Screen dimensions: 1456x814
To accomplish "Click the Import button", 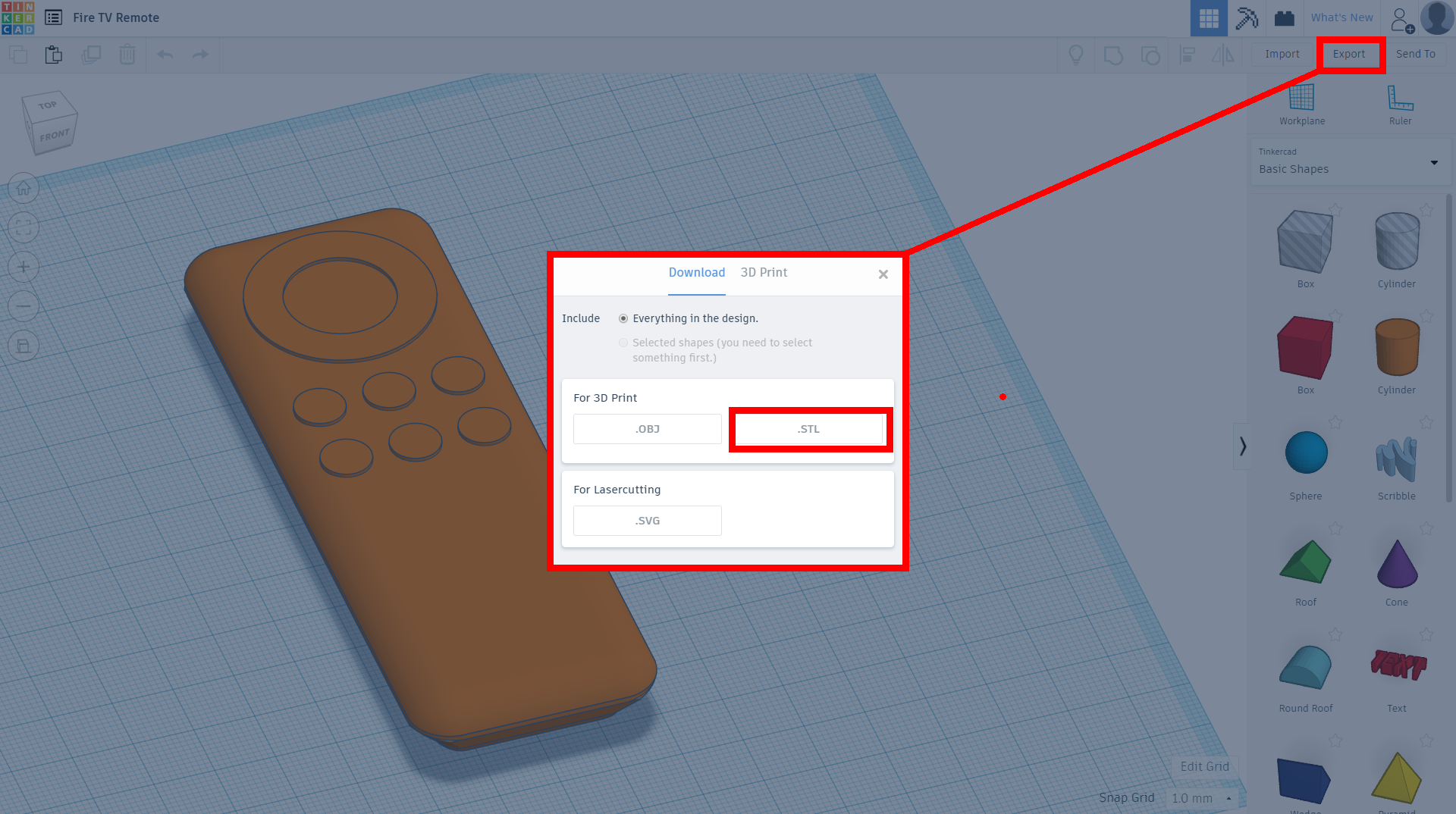I will 1282,54.
